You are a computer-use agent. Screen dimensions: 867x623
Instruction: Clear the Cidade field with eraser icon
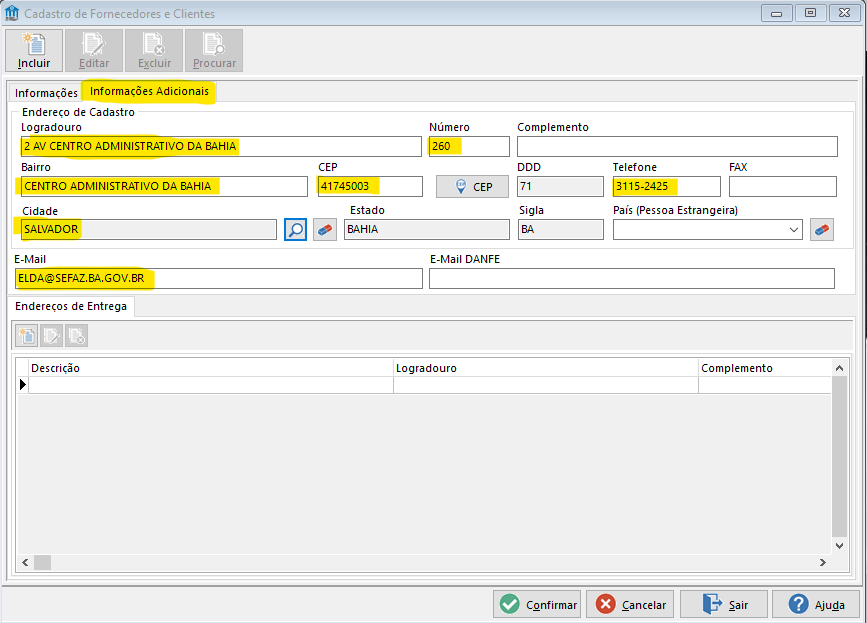click(x=325, y=229)
